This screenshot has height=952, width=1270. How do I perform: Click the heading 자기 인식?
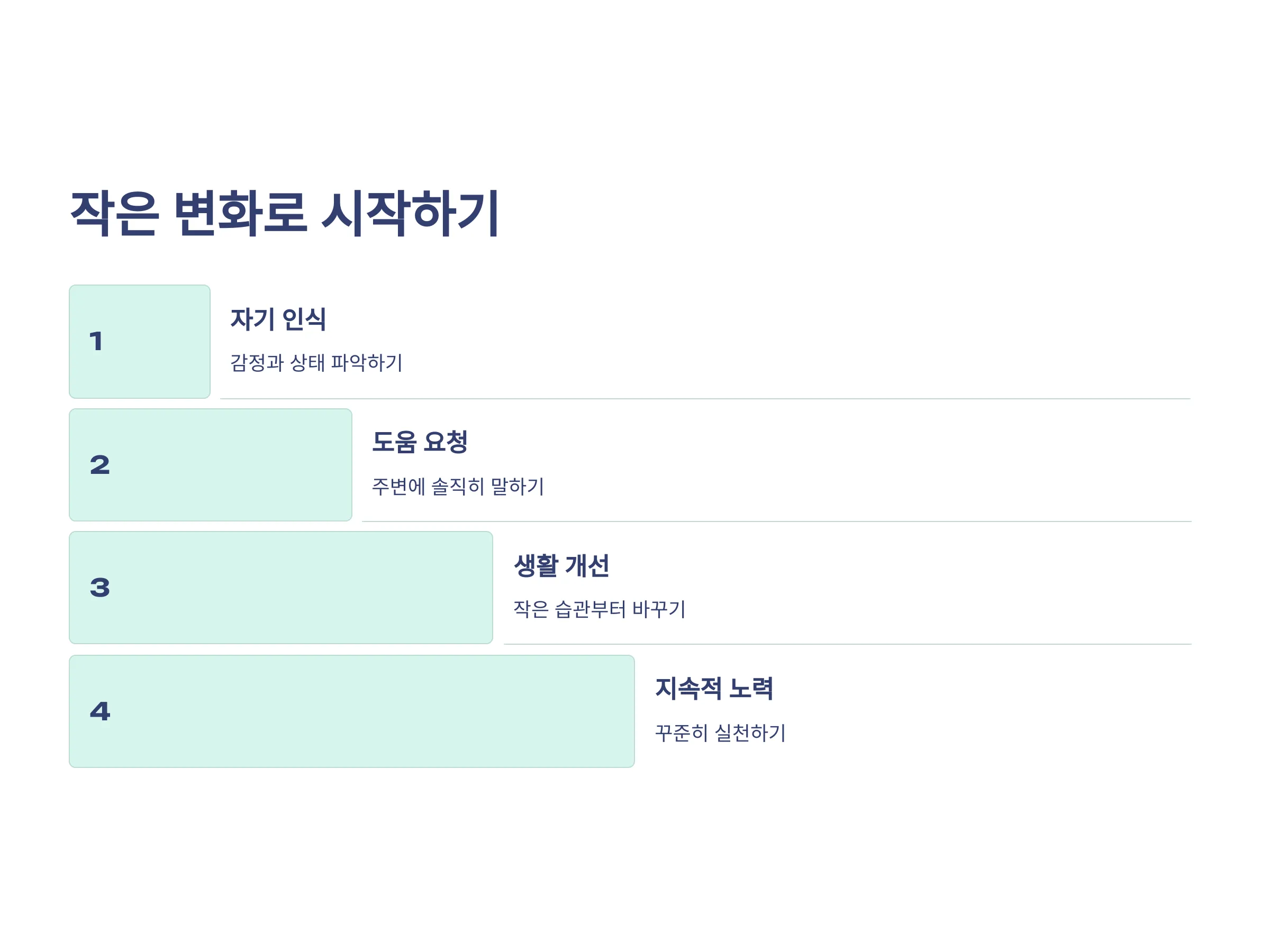click(278, 319)
